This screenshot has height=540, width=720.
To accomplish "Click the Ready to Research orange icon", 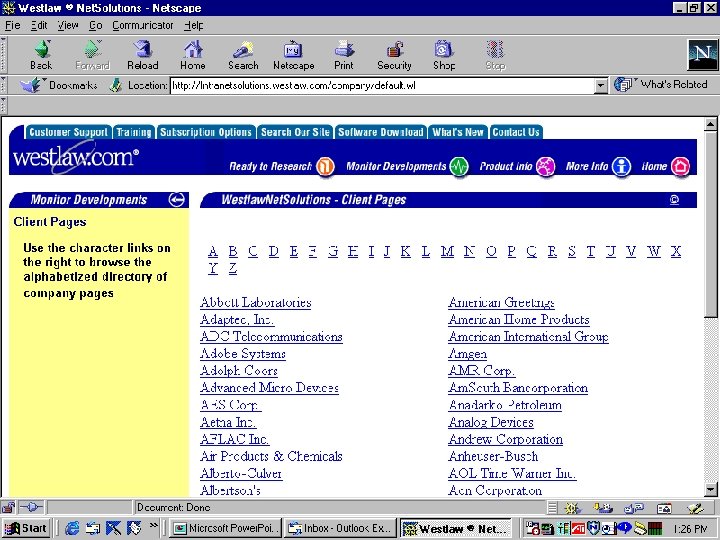I will (325, 166).
